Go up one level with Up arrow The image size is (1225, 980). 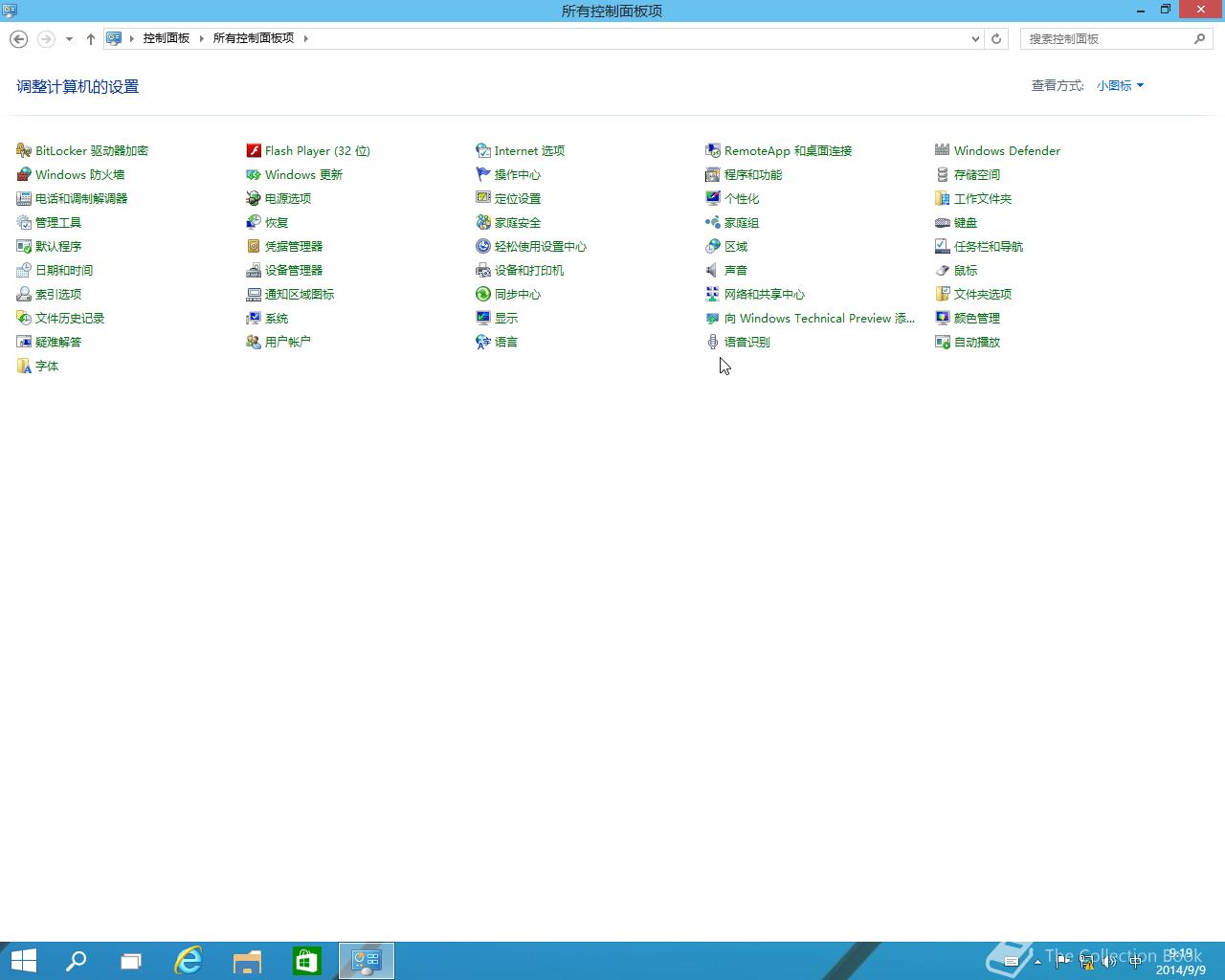tap(91, 39)
